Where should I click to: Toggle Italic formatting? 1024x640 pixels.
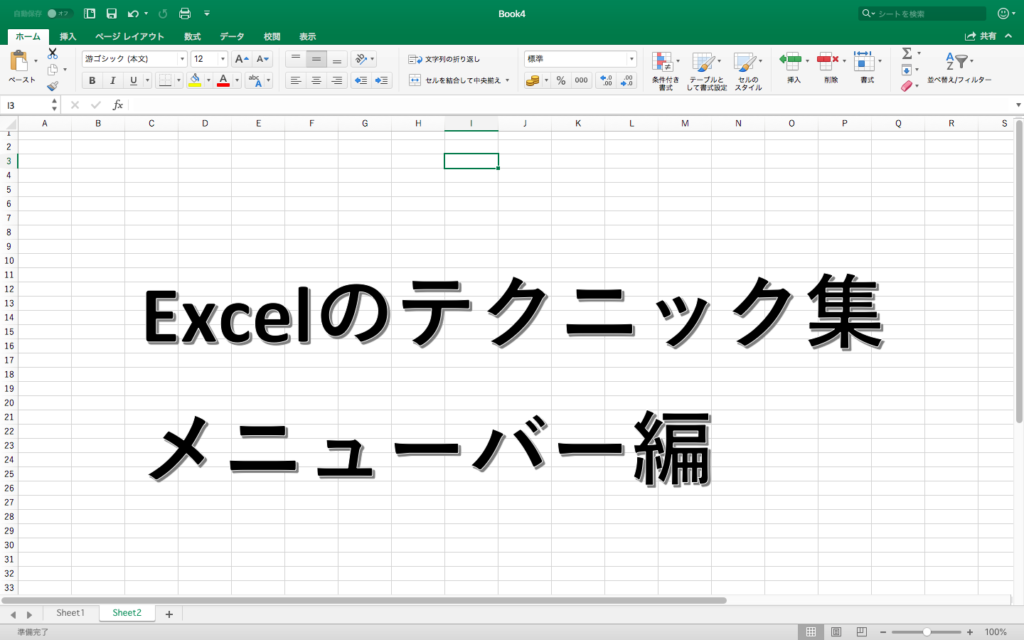click(112, 80)
